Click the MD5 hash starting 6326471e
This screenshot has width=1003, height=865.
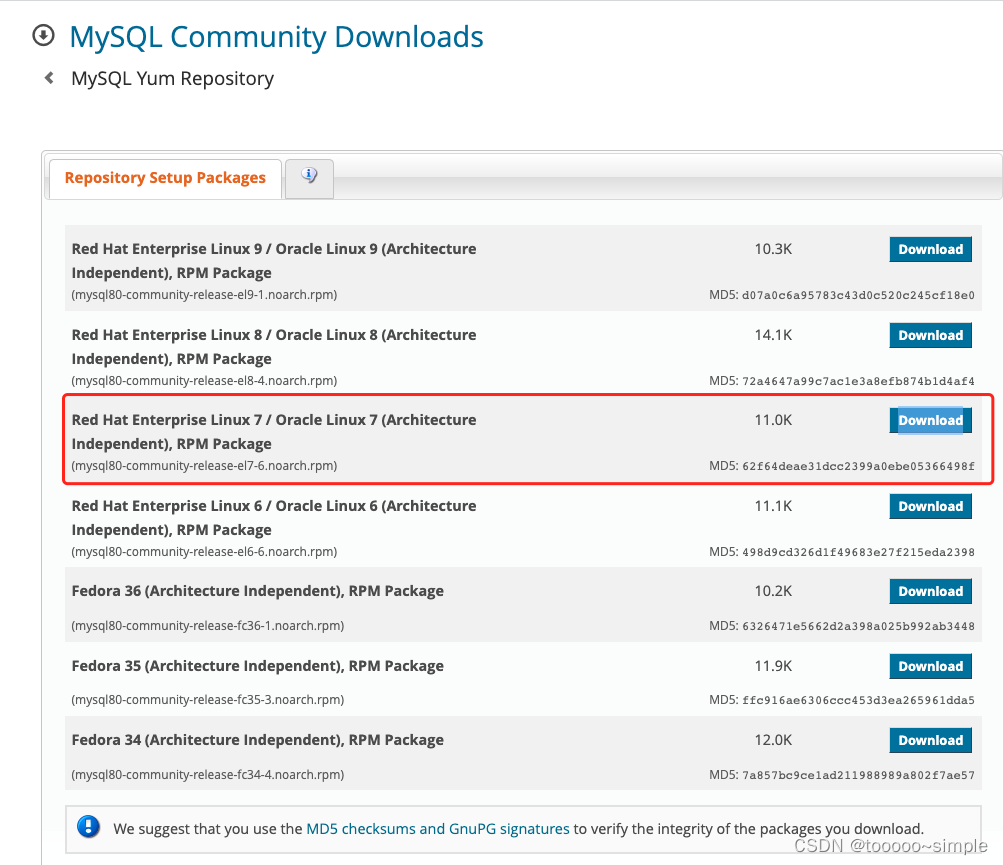pyautogui.click(x=858, y=626)
